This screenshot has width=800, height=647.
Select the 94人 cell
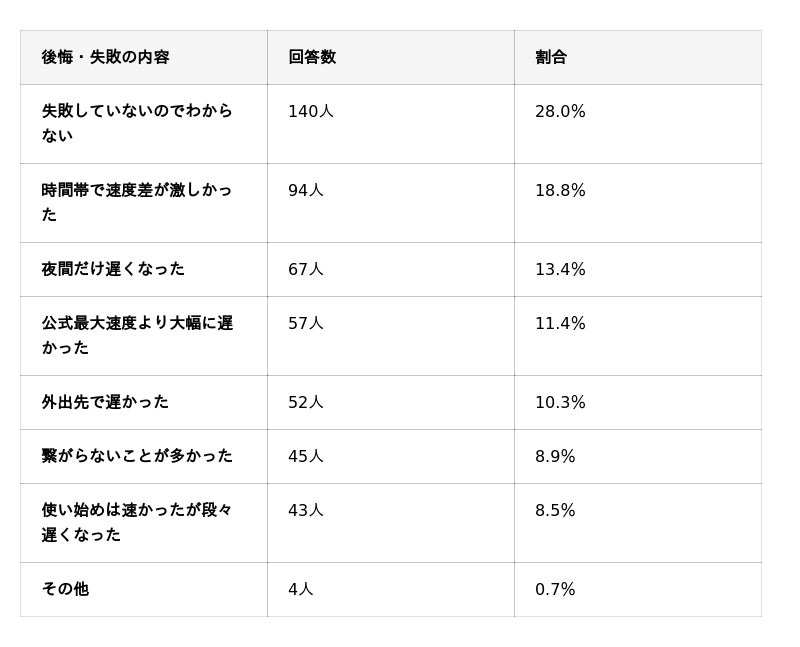click(306, 191)
